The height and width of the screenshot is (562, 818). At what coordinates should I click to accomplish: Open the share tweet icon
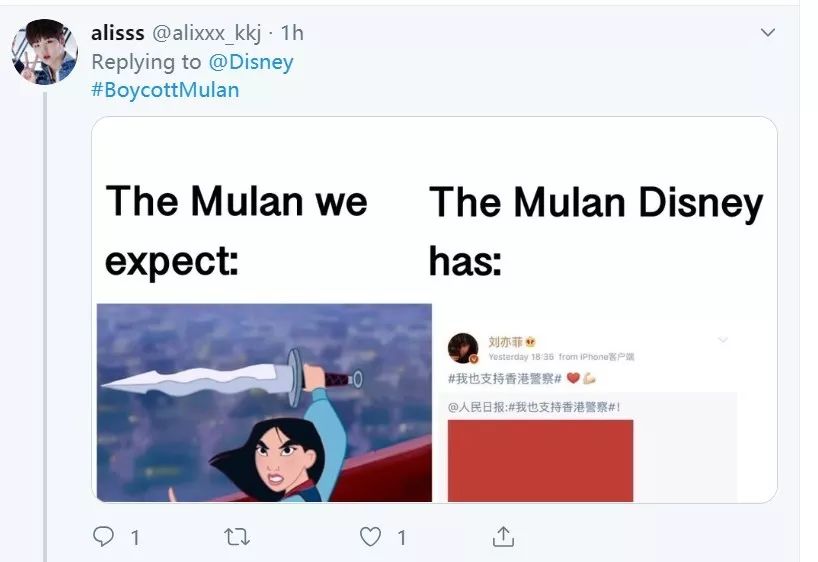click(503, 537)
